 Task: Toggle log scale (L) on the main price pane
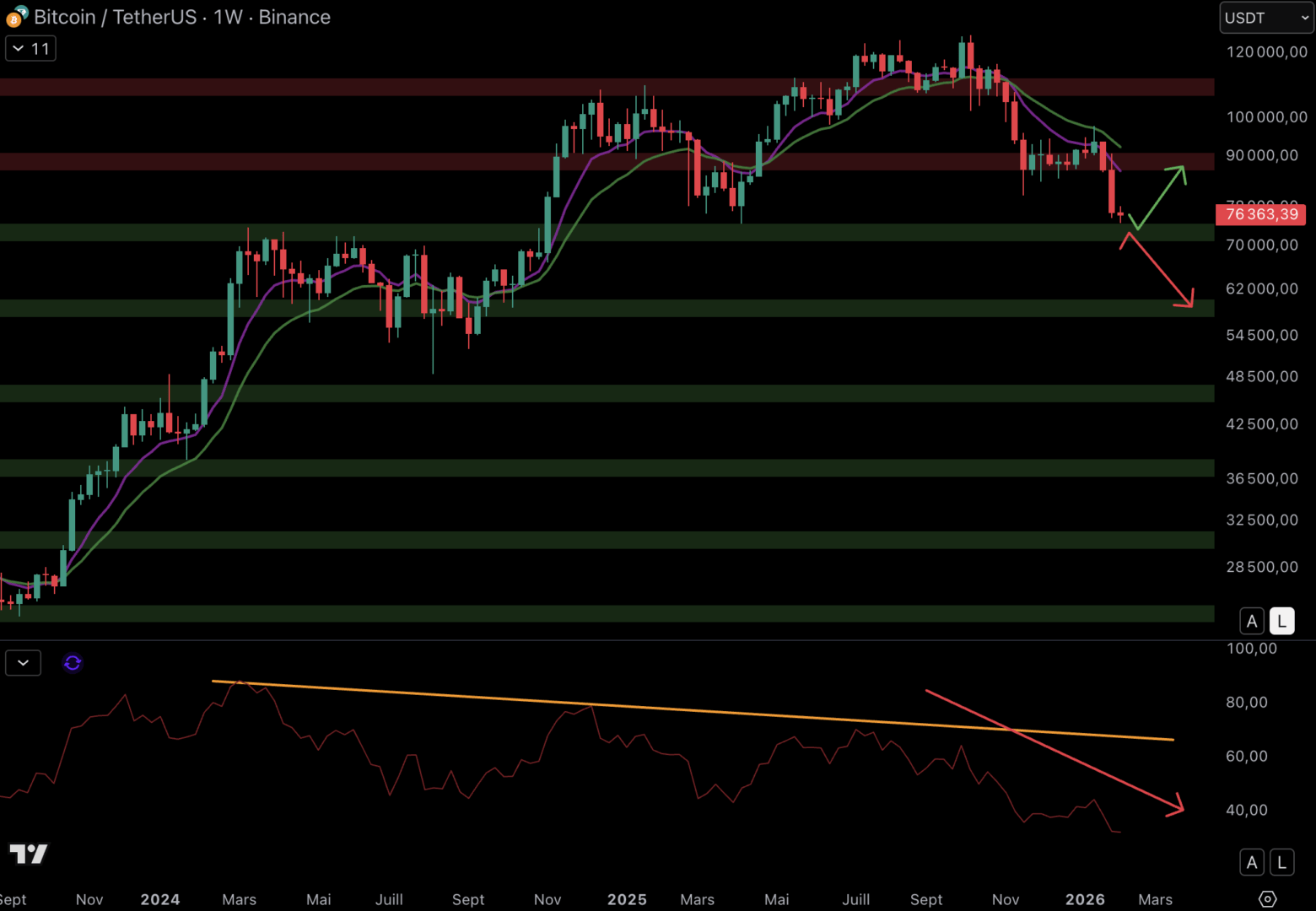click(1281, 622)
